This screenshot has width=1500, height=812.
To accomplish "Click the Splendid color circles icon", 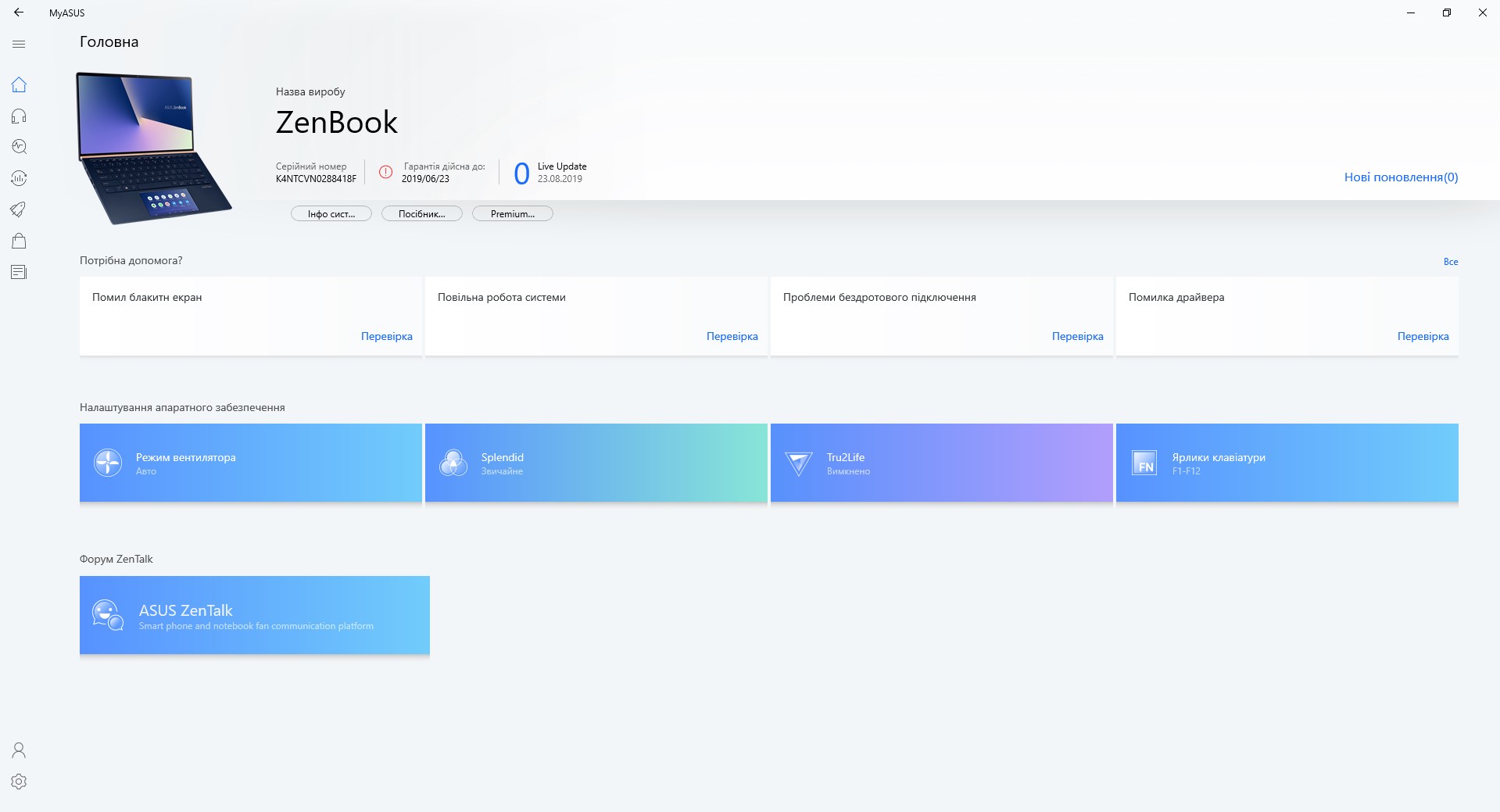I will pyautogui.click(x=453, y=463).
